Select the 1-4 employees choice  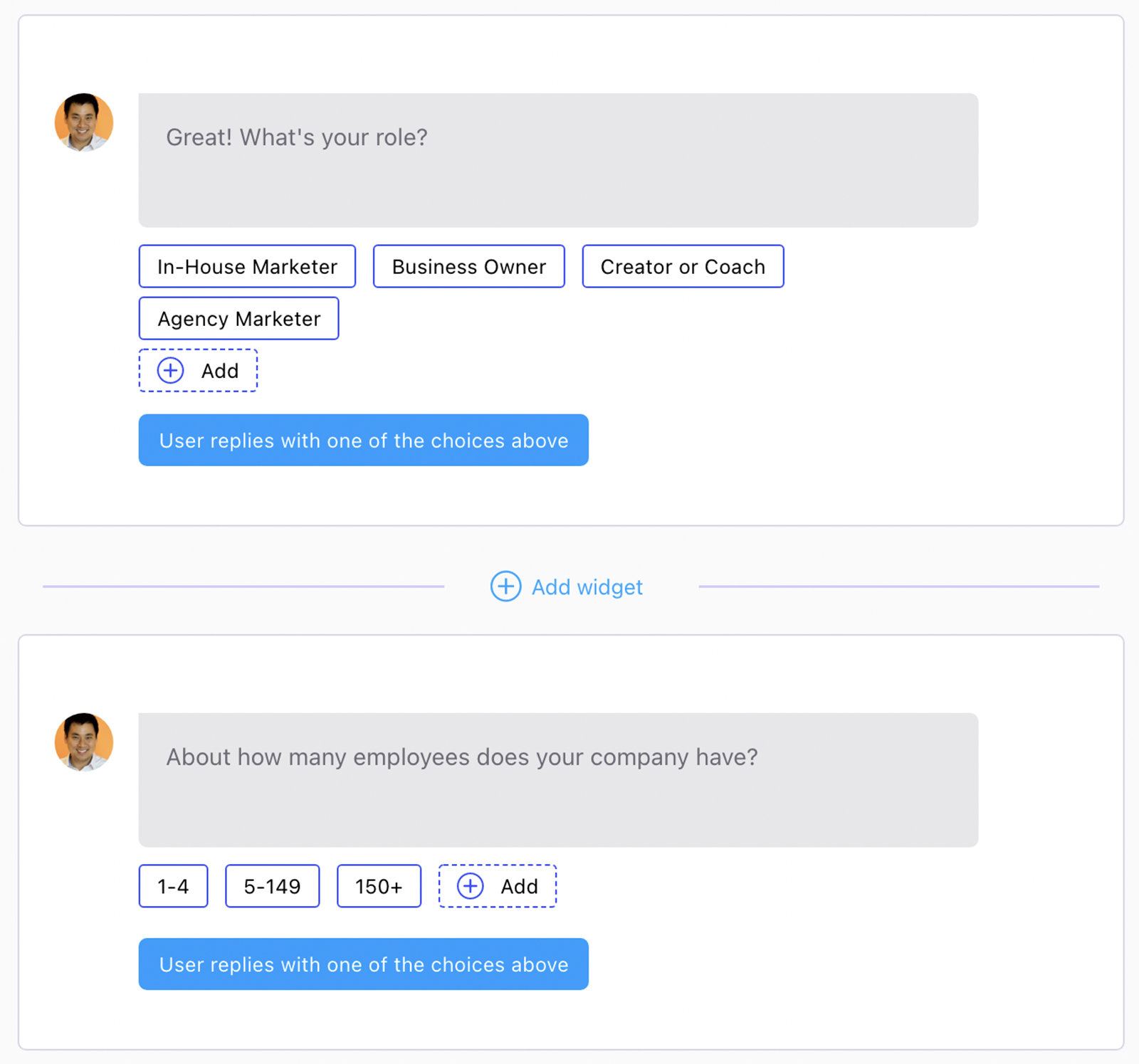173,886
